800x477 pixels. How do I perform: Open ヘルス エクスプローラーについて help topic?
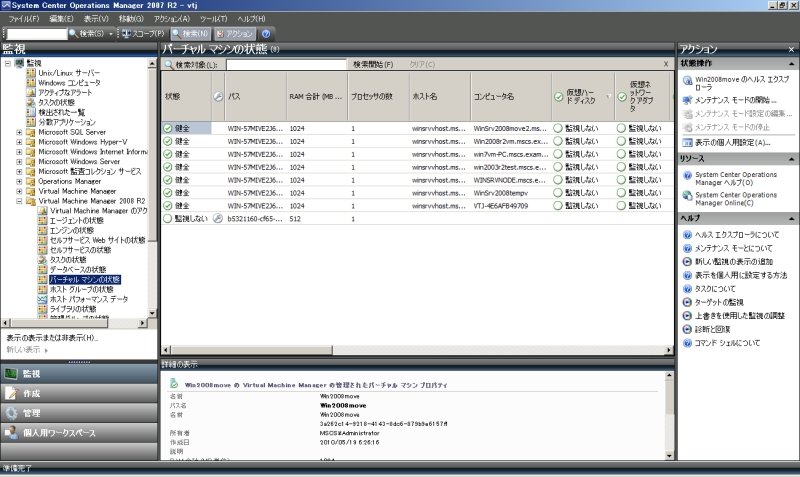[x=731, y=235]
